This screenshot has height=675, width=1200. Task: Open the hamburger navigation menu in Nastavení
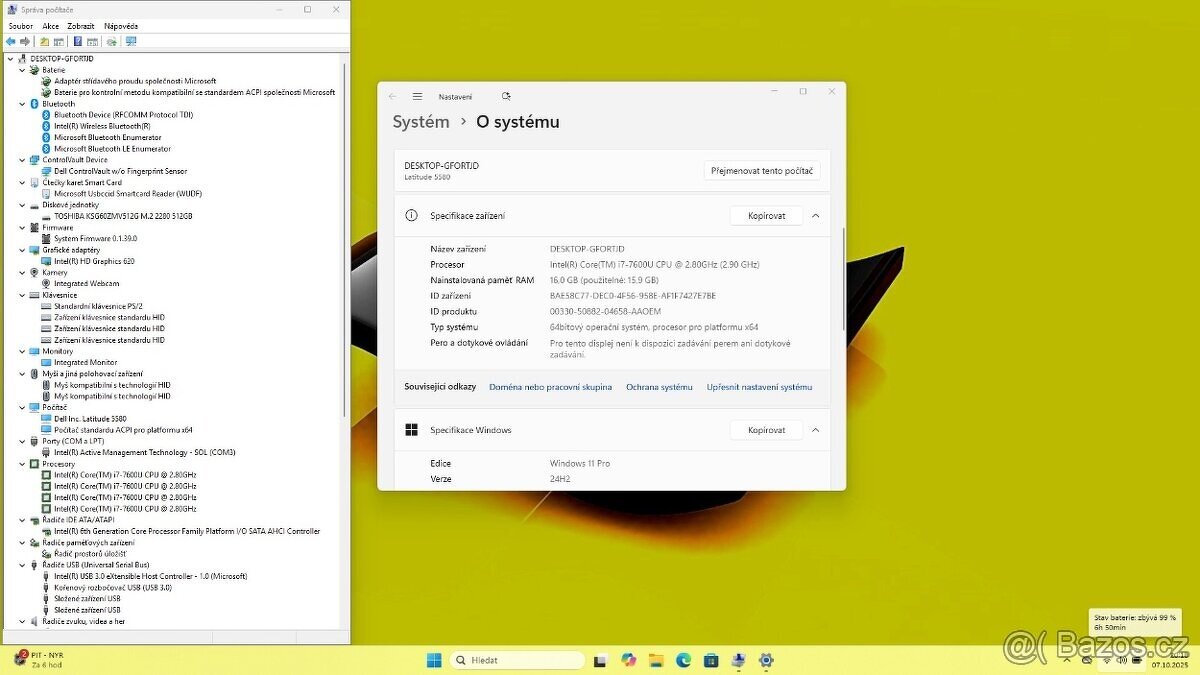[x=417, y=95]
